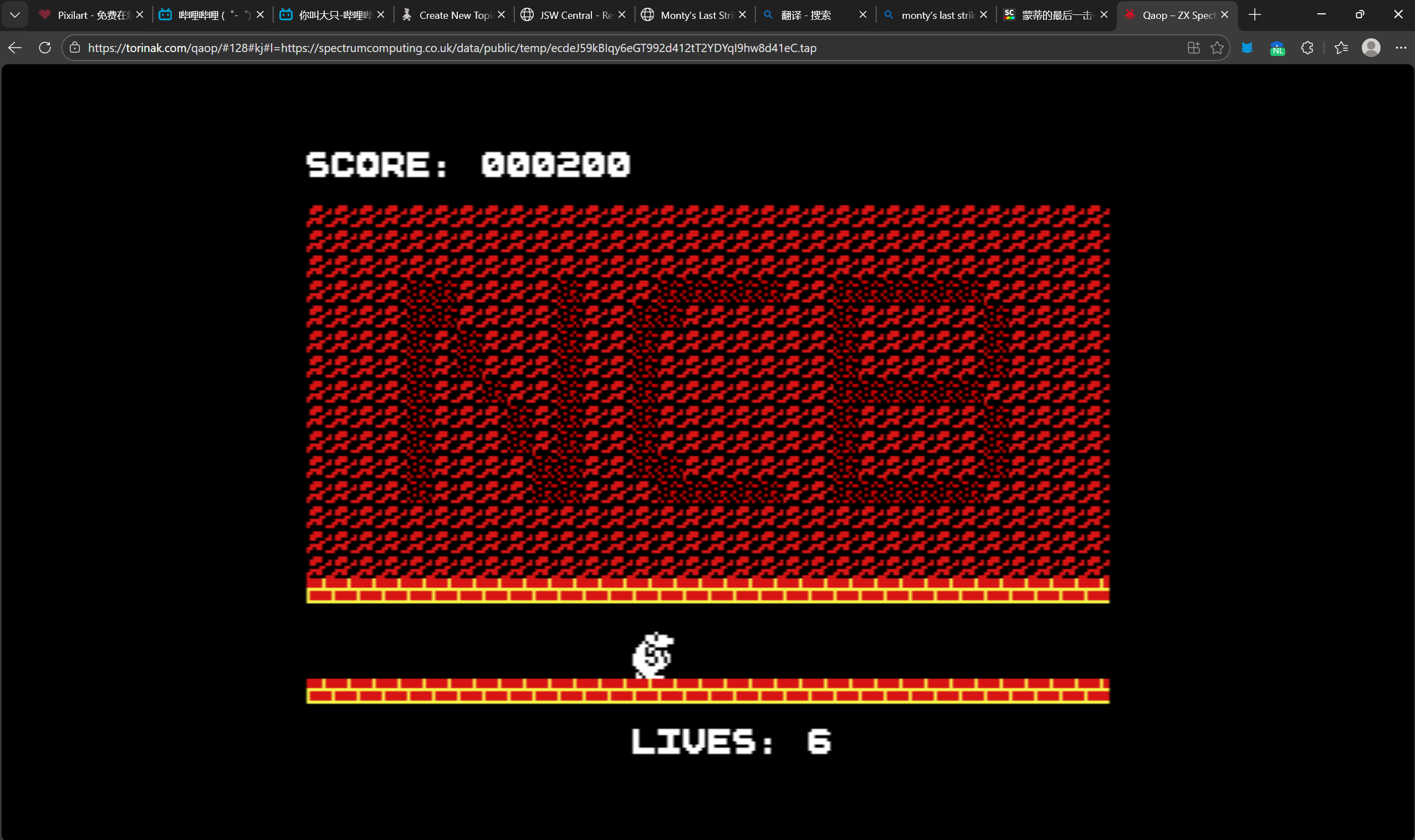The width and height of the screenshot is (1415, 840).
Task: Add this page to favorites star
Action: 1217,48
